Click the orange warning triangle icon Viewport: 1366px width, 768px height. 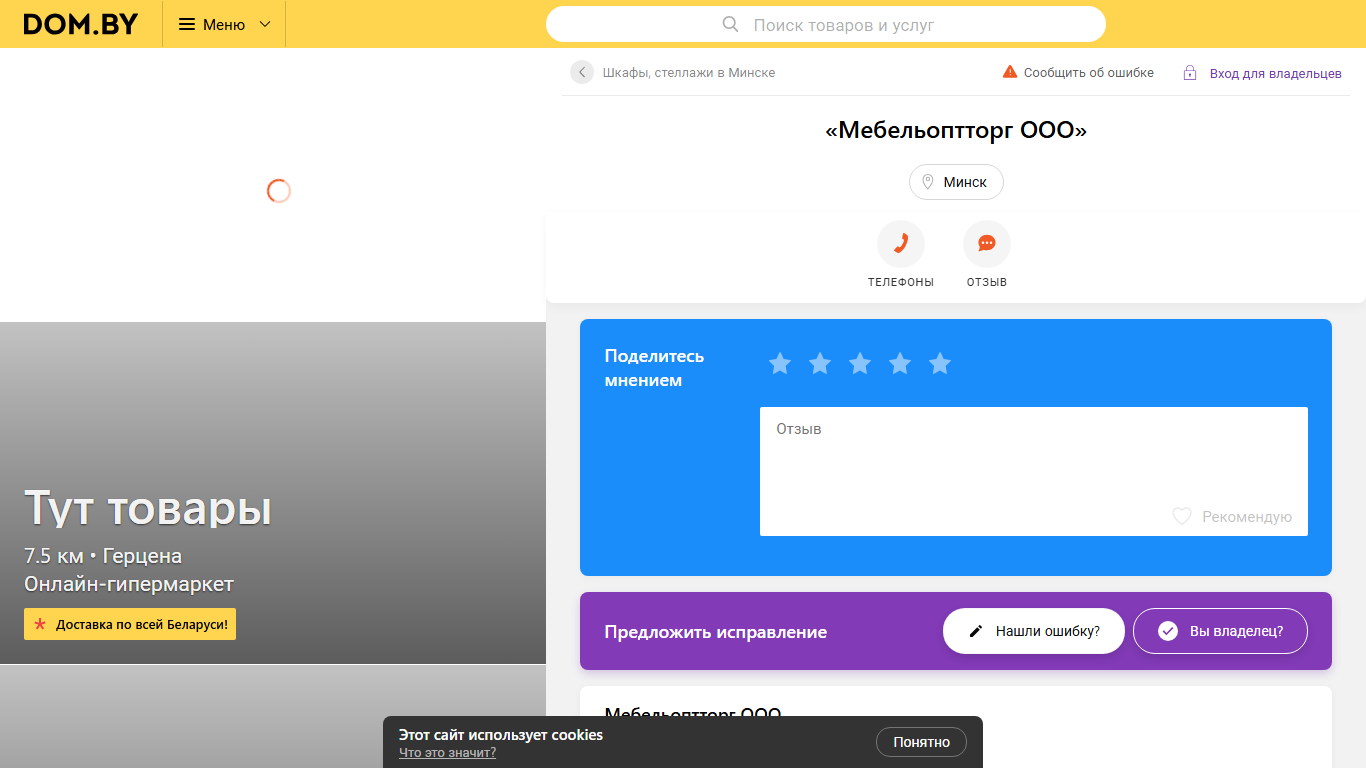point(1010,72)
